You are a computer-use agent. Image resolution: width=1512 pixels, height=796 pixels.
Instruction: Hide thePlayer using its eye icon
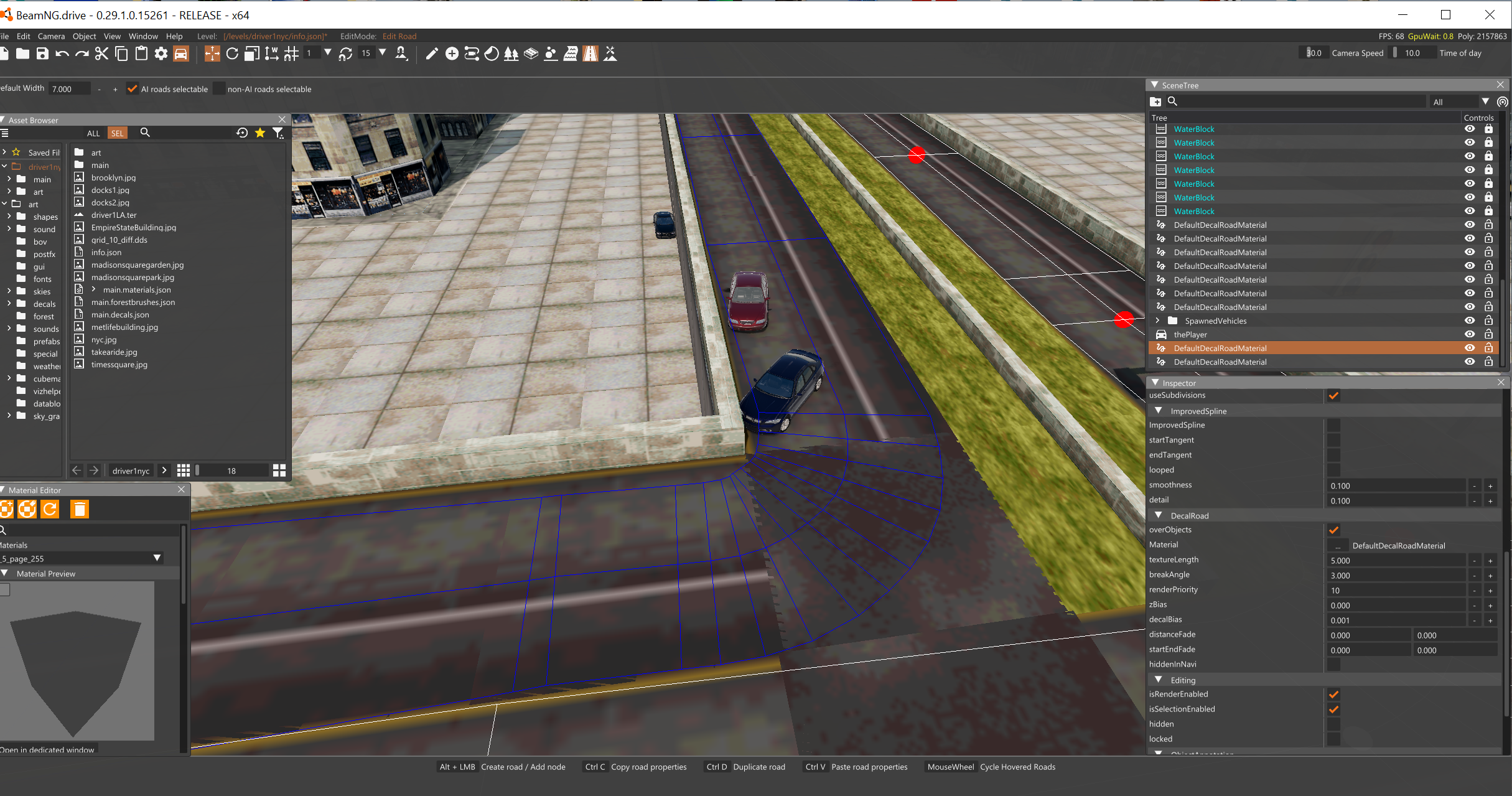tap(1470, 334)
